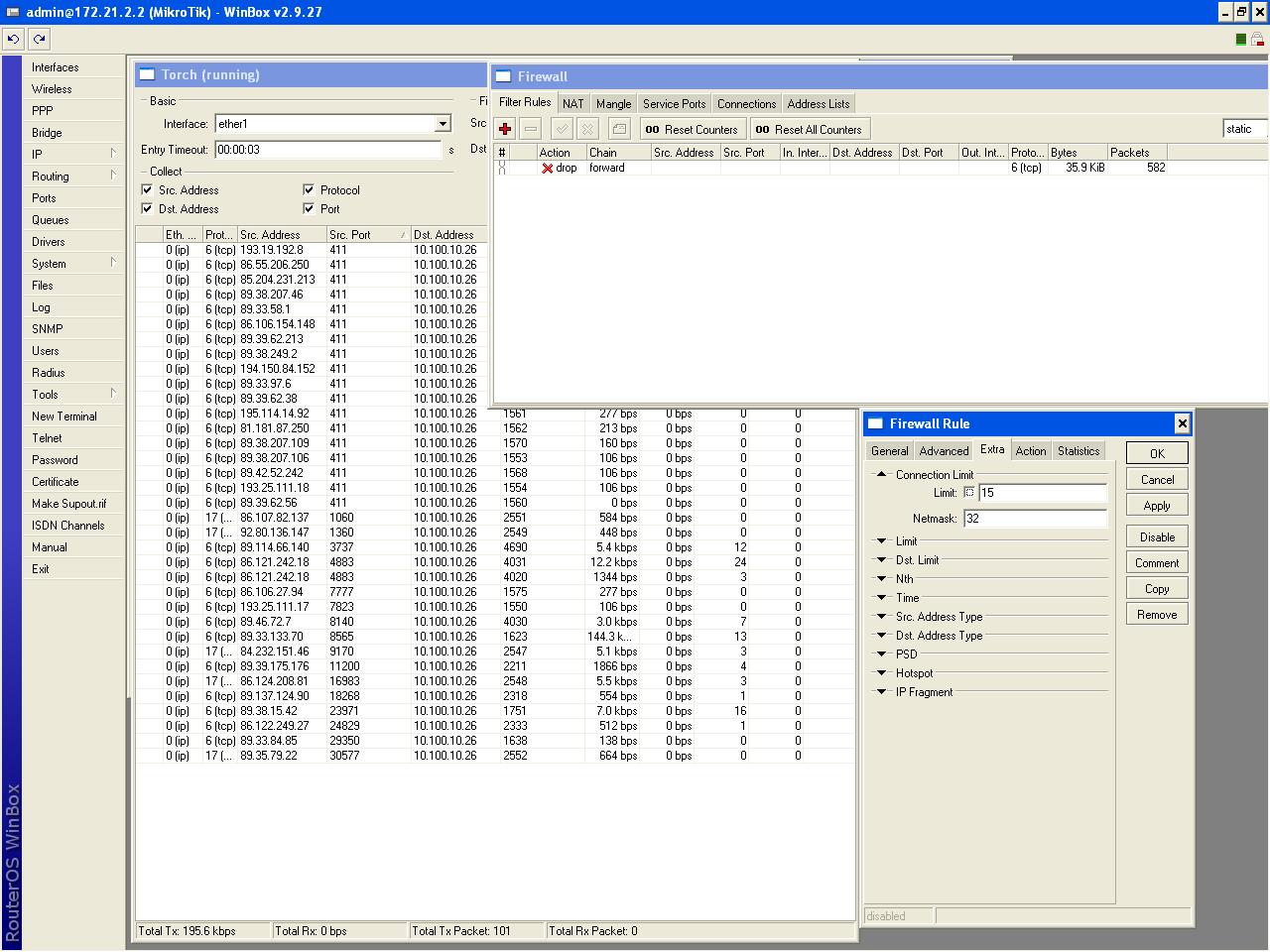Open the Statistics tab in Firewall Rule
1270x952 pixels.
1079,450
